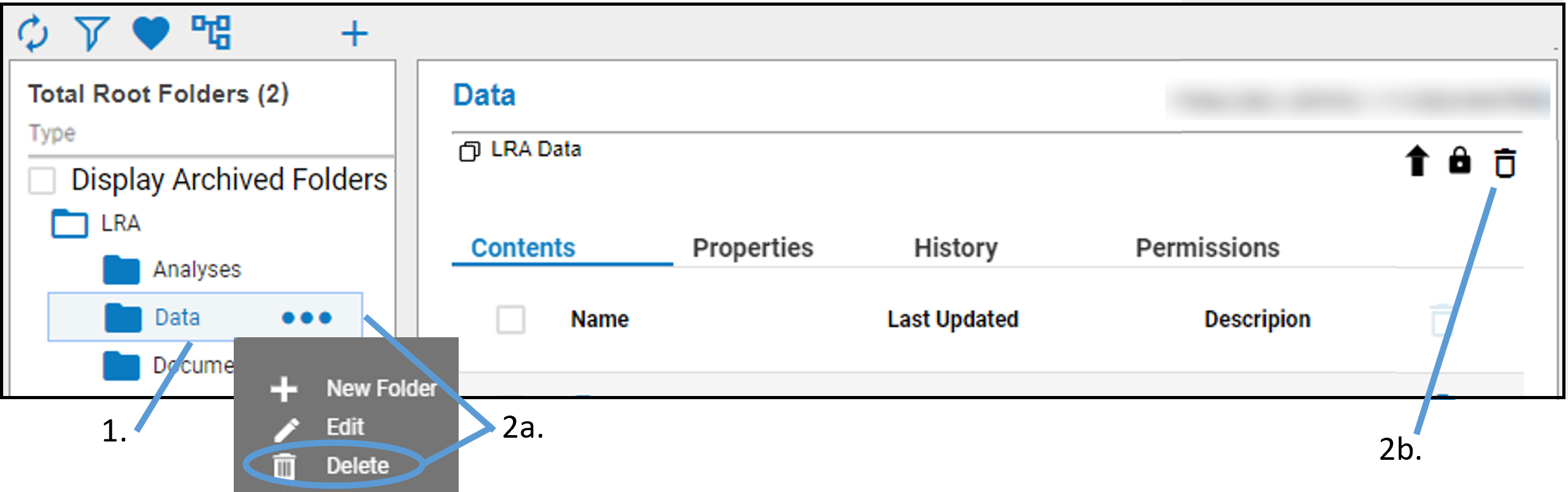Click the refresh icon in the toolbar
Viewport: 1568px width, 492px height.
(x=33, y=33)
